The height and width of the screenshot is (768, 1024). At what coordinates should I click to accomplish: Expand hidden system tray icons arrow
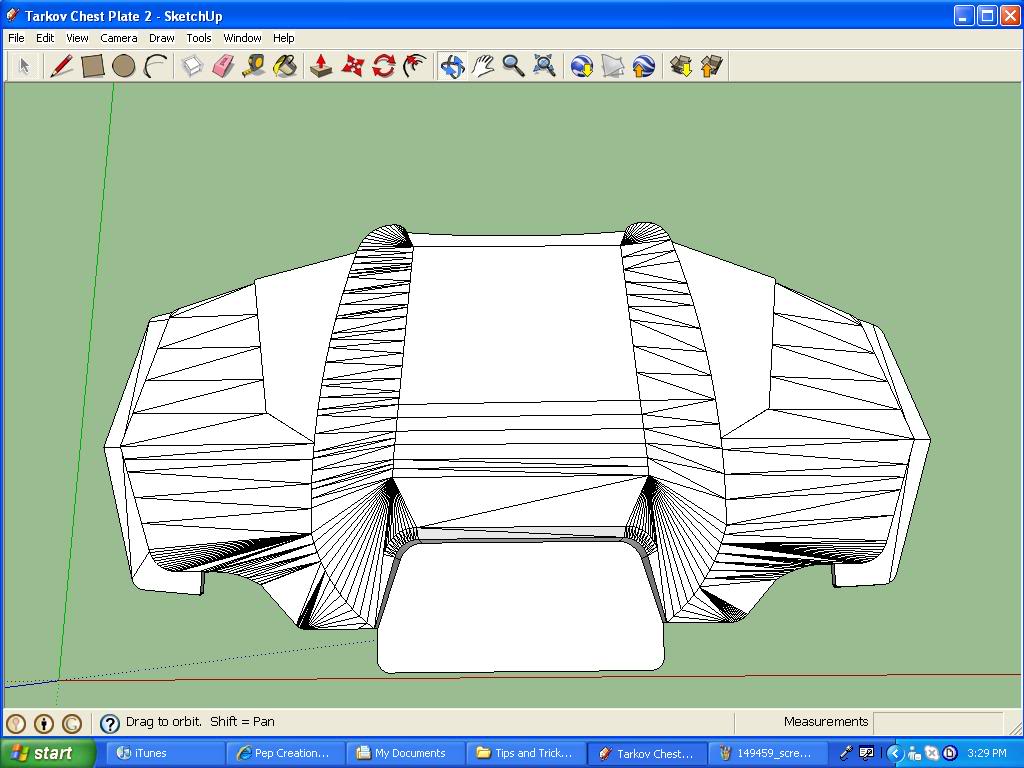point(895,753)
